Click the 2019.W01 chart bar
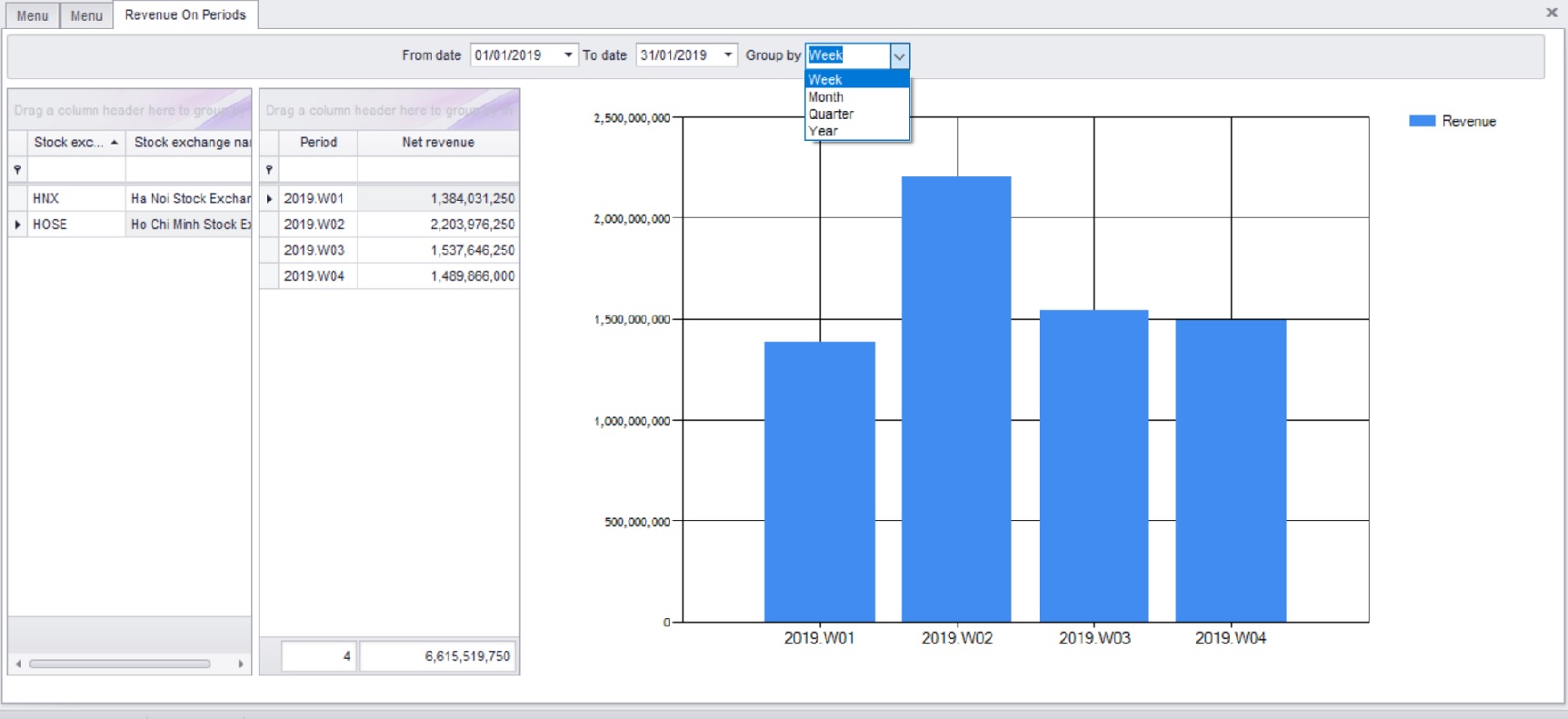This screenshot has height=719, width=1568. pyautogui.click(x=820, y=482)
